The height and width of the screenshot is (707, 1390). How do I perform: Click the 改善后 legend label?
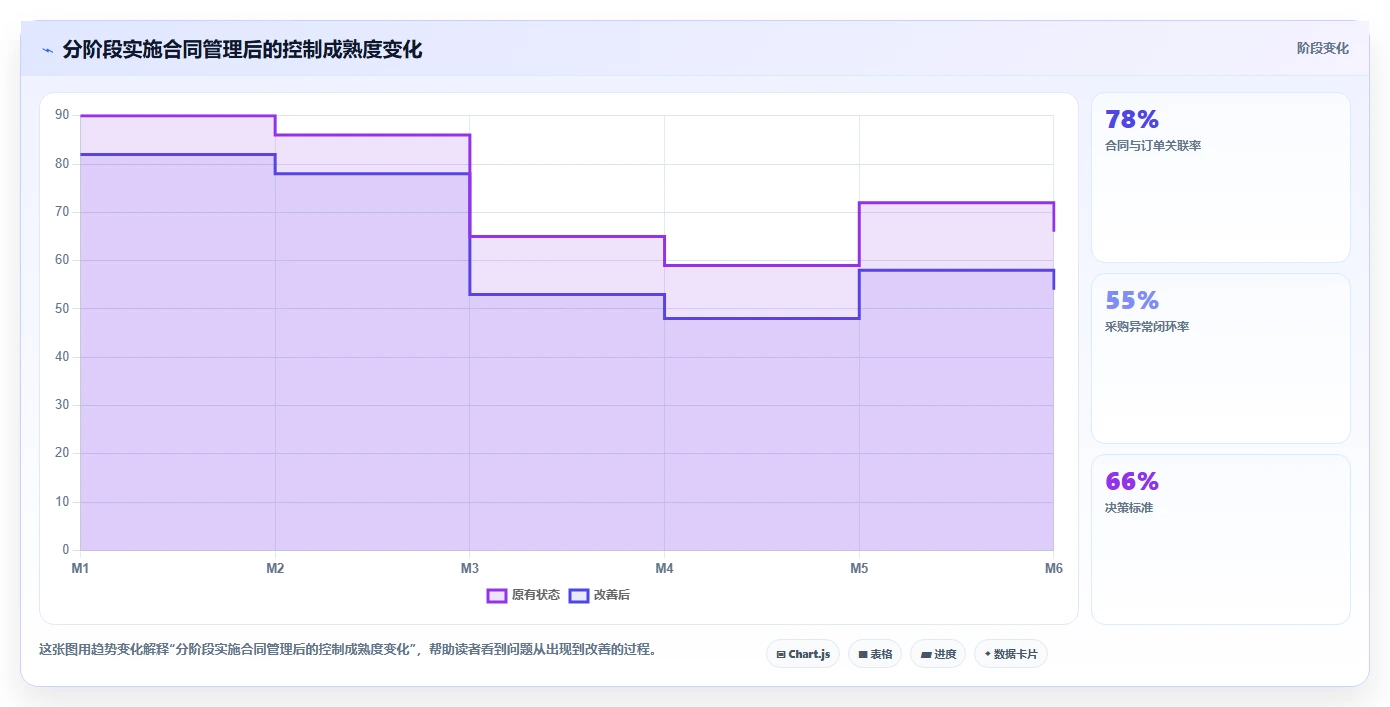point(612,595)
